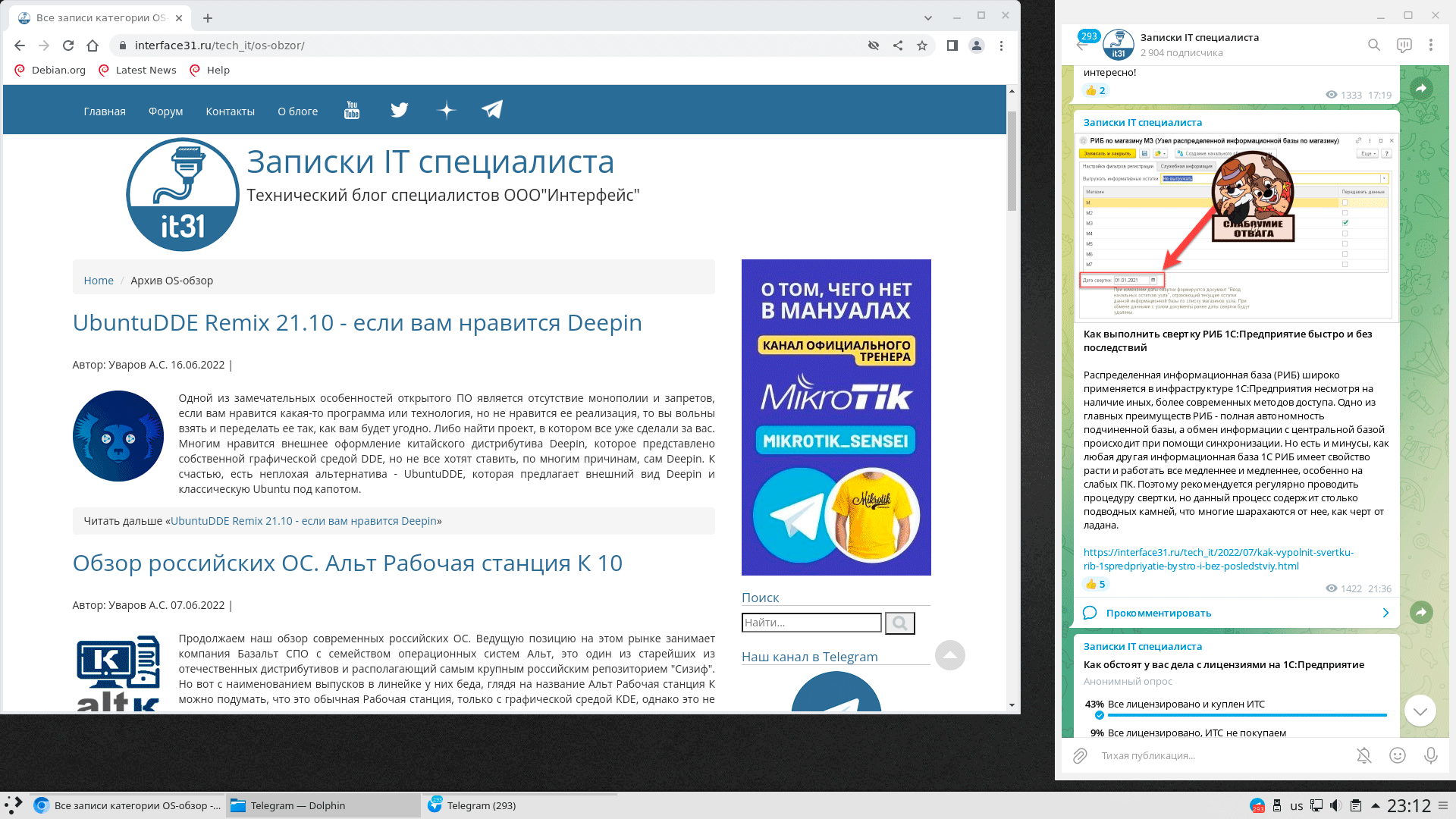The image size is (1456, 819).
Task: Open the YouTube icon in site navigation
Action: pos(352,111)
